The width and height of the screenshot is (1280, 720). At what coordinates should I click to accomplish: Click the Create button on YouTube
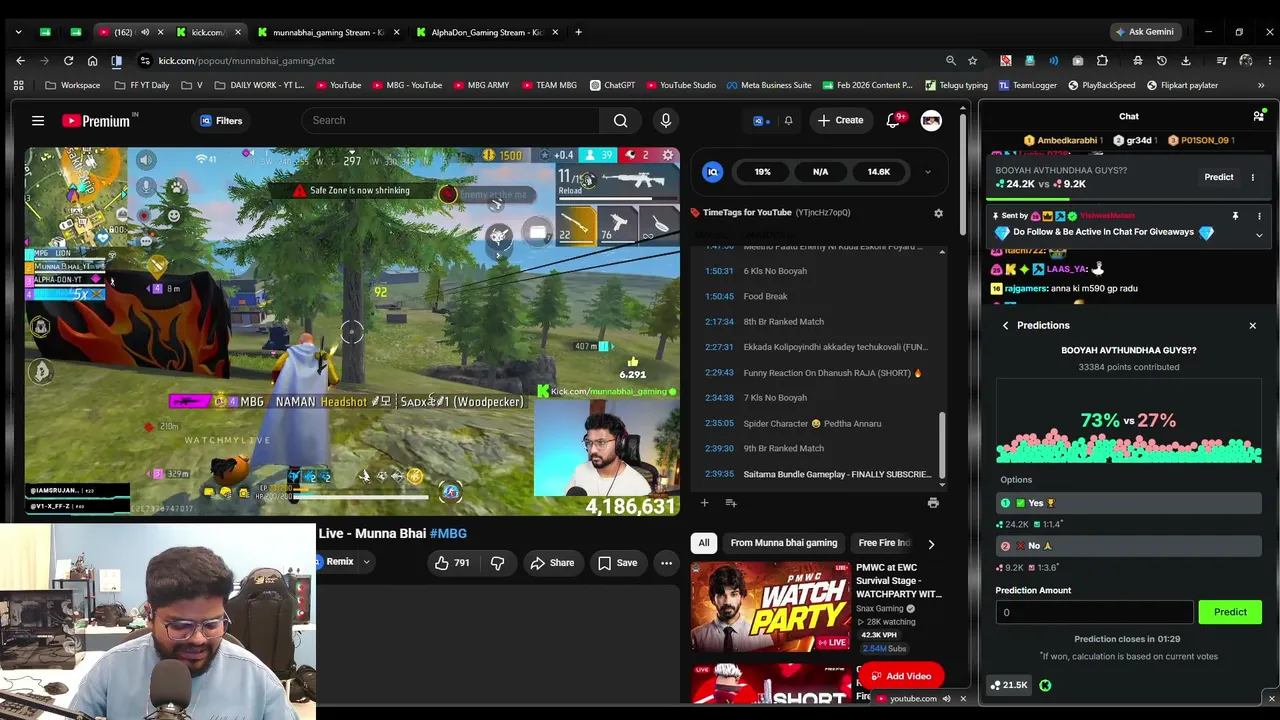coord(840,121)
